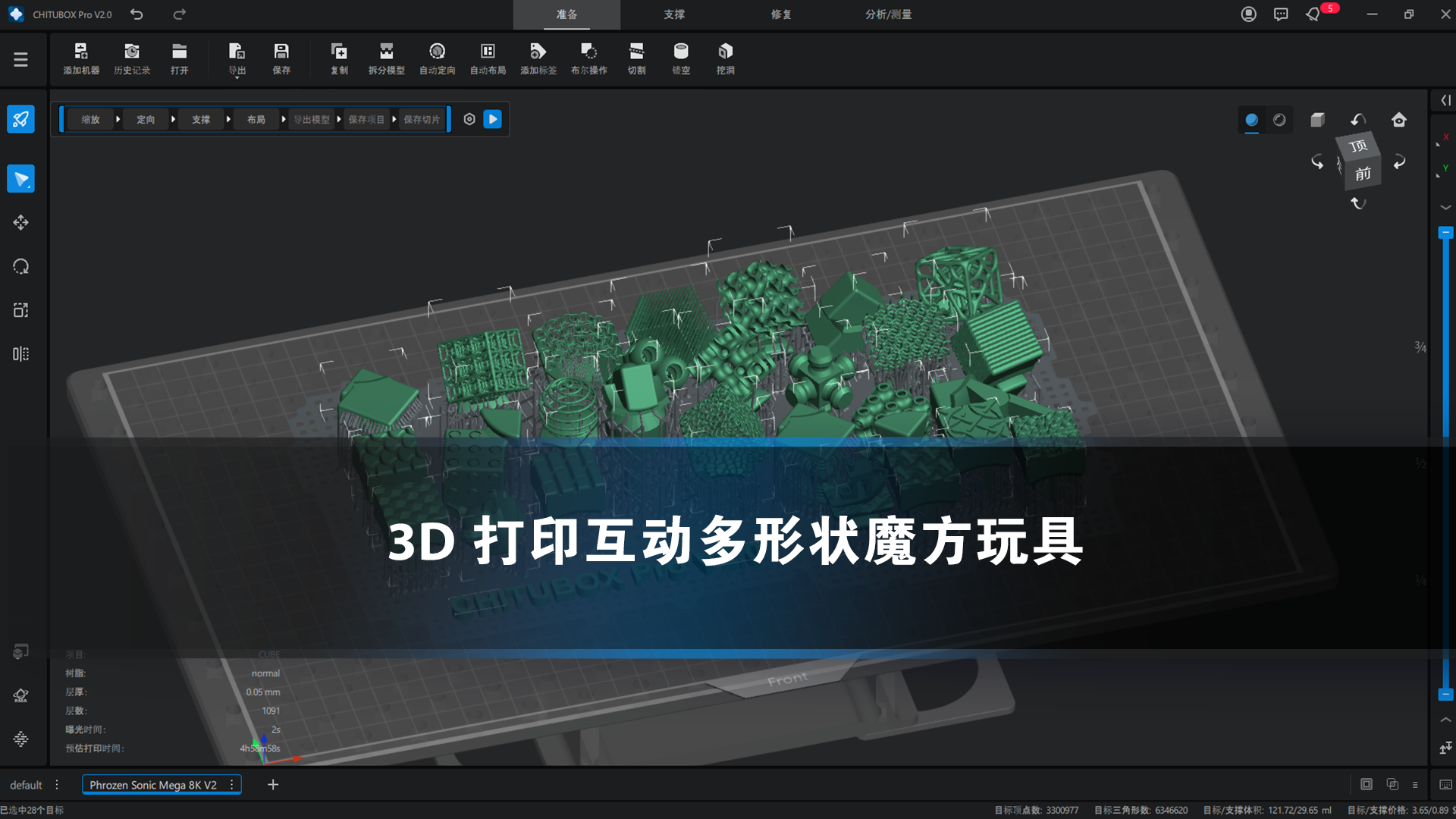The width and height of the screenshot is (1456, 819).
Task: Click the up chevron near the layer slider bottom
Action: pyautogui.click(x=1445, y=720)
